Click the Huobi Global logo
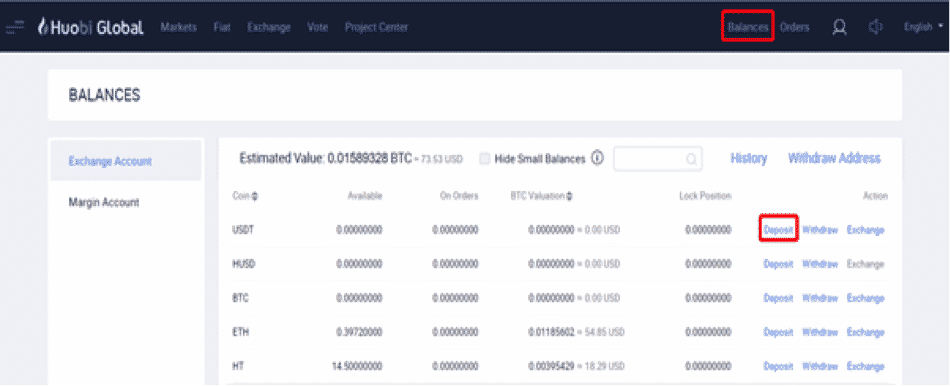 (91, 27)
